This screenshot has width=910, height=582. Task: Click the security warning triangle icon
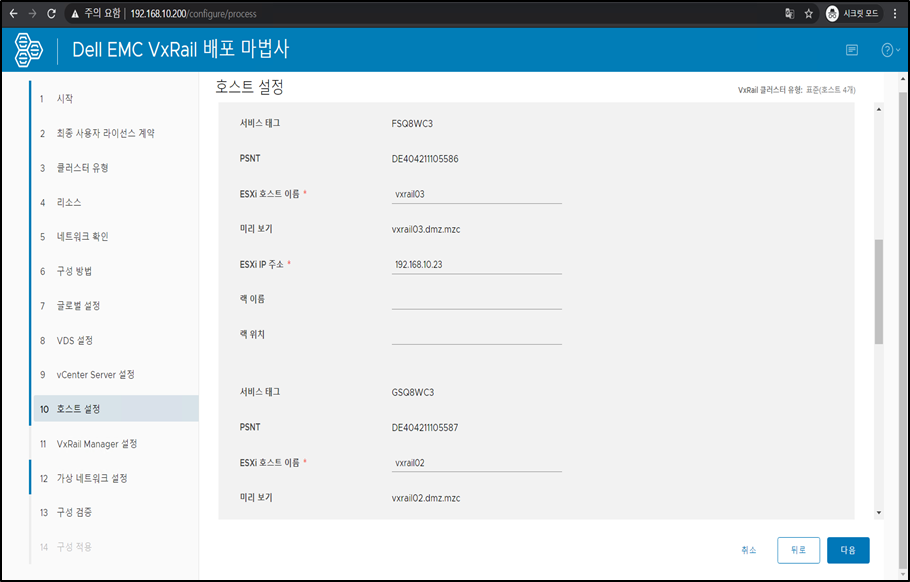(x=75, y=13)
